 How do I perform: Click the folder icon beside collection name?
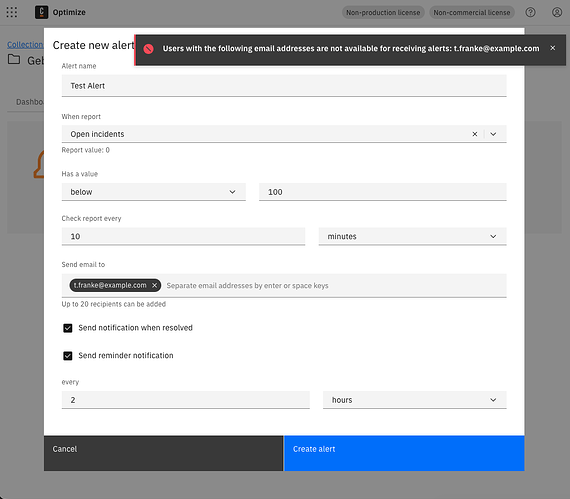14,59
